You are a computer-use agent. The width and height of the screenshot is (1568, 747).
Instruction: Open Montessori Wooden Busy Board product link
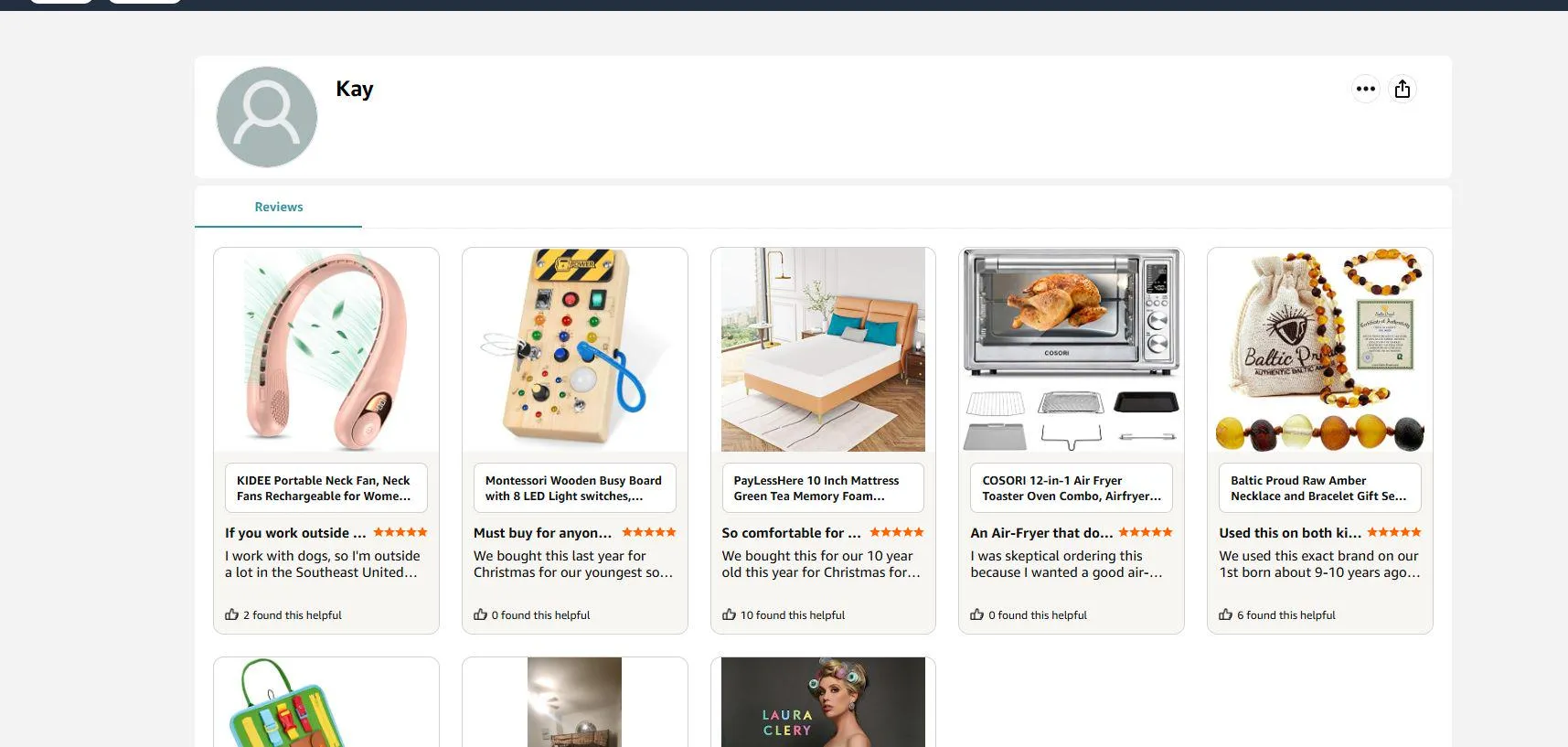574,488
